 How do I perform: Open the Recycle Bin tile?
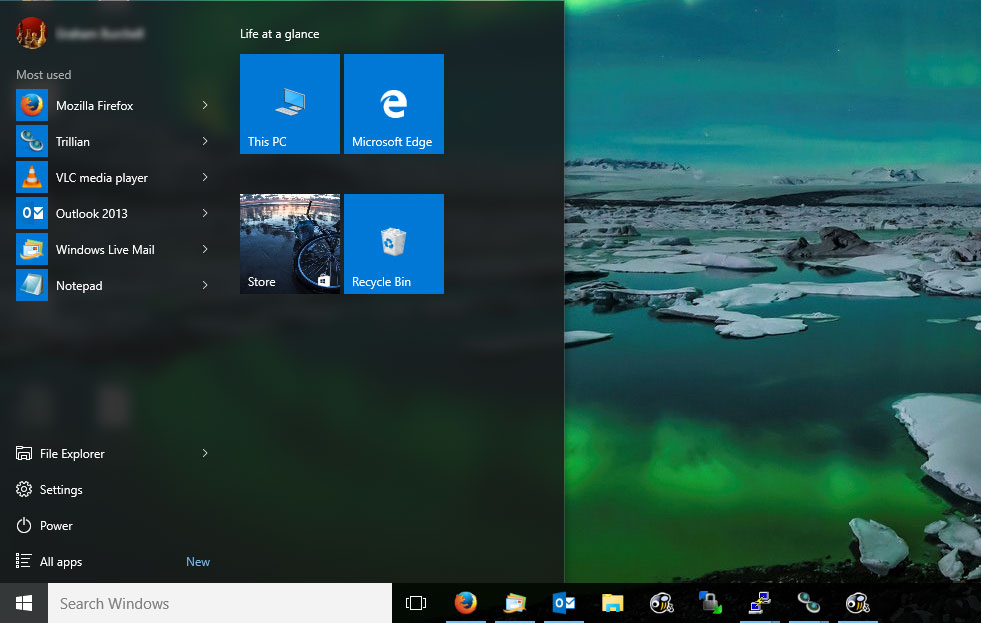[394, 244]
